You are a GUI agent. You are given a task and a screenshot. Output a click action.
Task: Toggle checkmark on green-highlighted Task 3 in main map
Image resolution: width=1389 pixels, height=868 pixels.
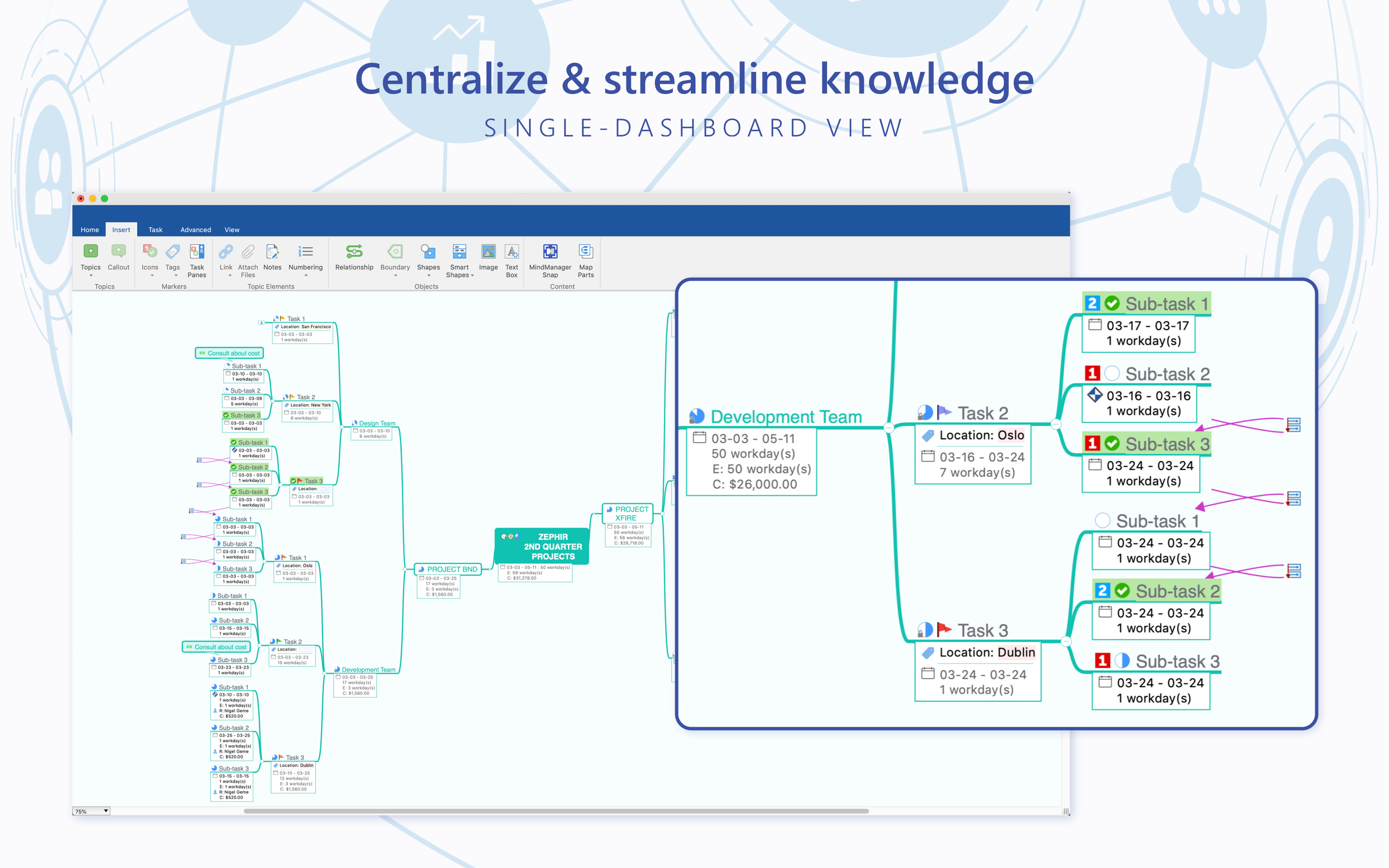point(293,481)
